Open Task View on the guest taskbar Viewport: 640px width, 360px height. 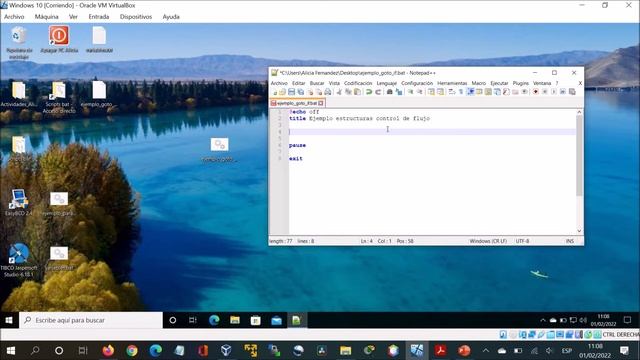click(193, 320)
